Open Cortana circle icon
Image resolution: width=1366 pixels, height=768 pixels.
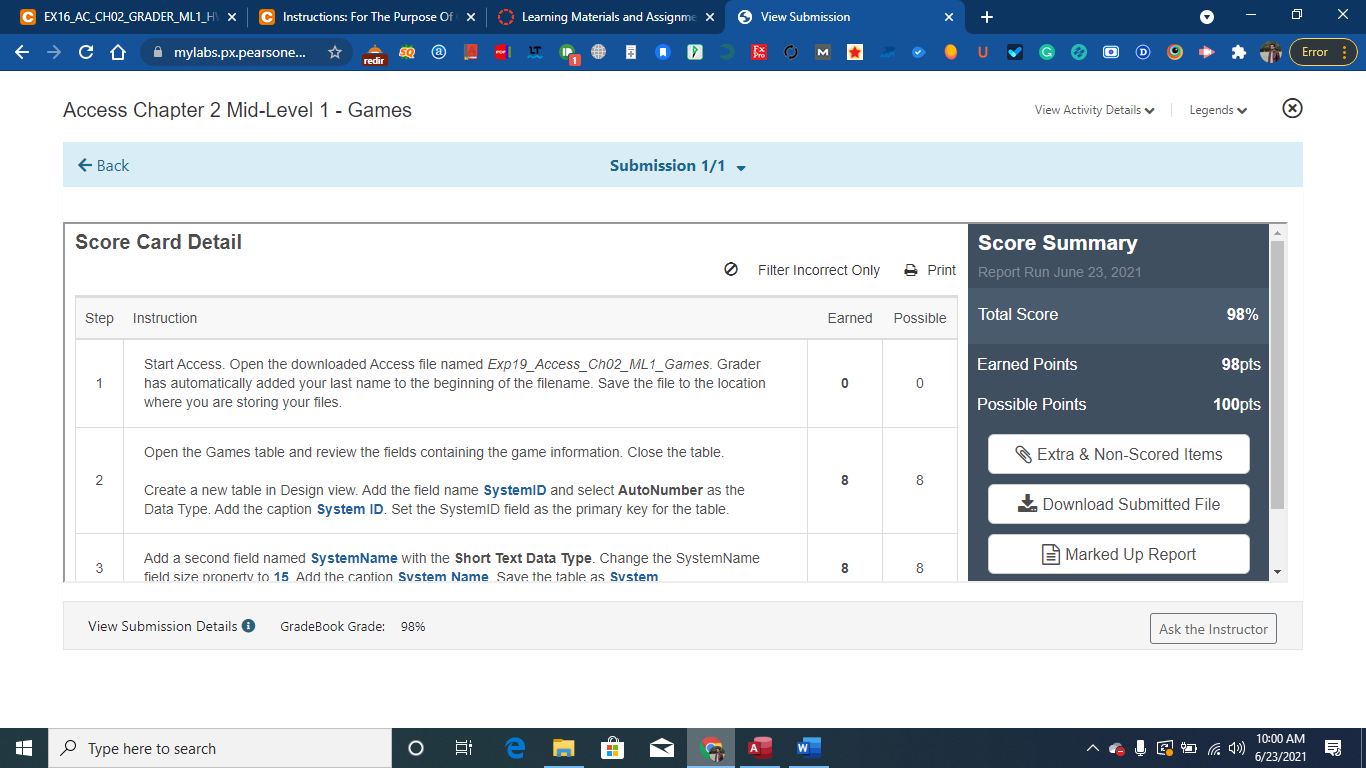click(416, 748)
